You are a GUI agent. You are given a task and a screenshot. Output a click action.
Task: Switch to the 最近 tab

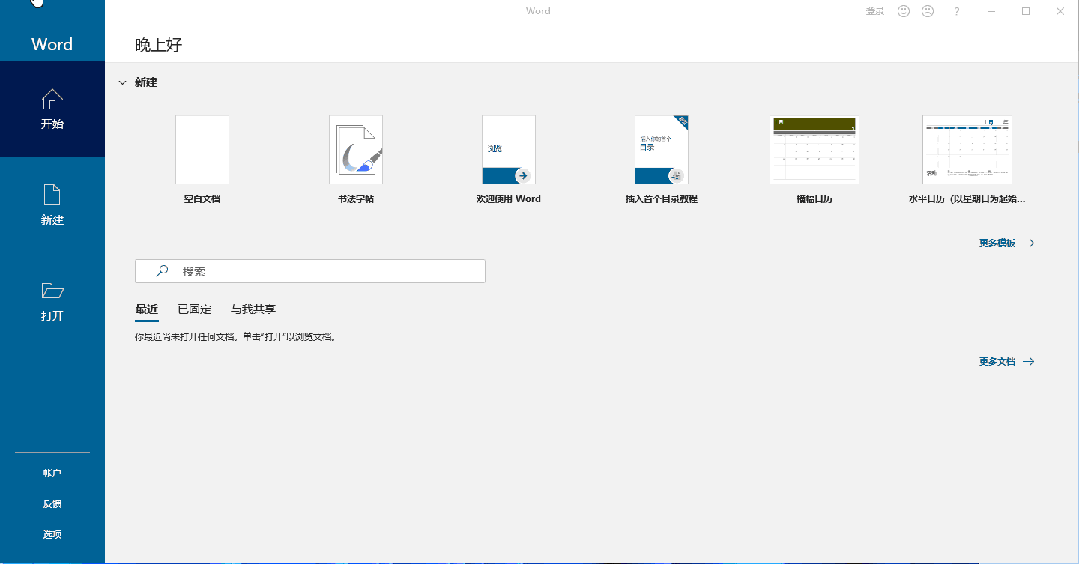coord(147,310)
